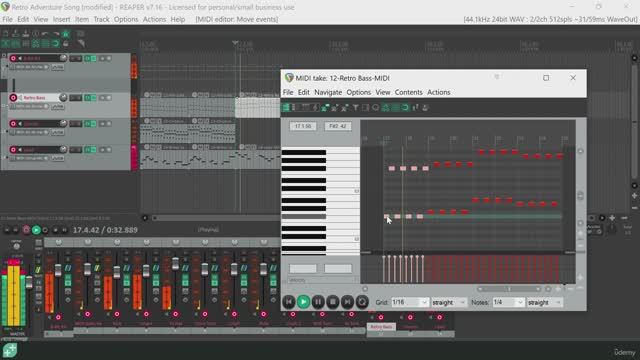Open the Help menu in main window
The image size is (640, 360).
tap(178, 19)
